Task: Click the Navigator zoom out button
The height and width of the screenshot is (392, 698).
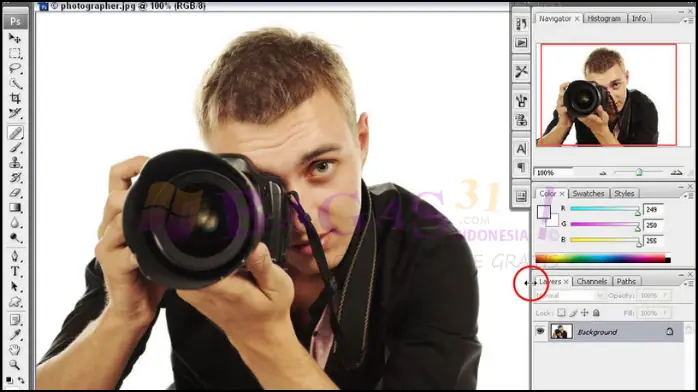Action: (603, 173)
